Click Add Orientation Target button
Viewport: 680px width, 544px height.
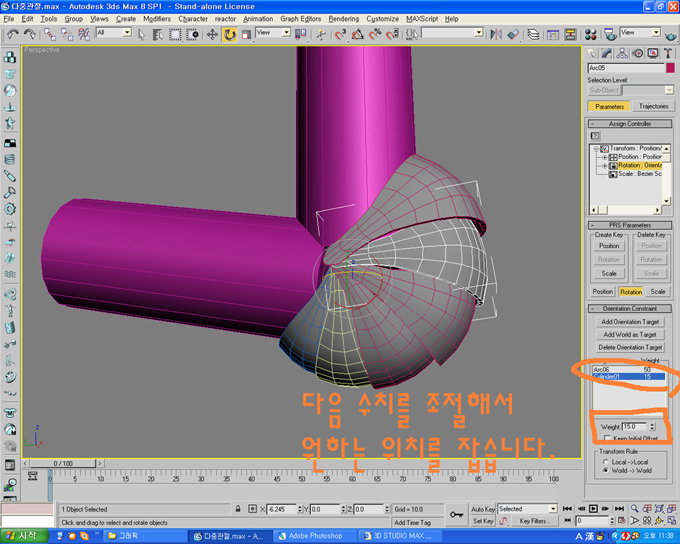[629, 322]
